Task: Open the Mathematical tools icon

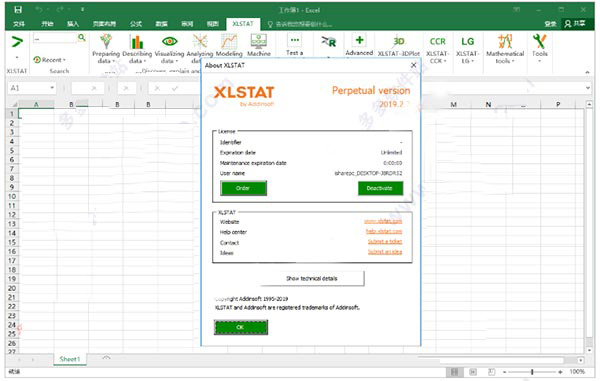Action: [x=505, y=41]
